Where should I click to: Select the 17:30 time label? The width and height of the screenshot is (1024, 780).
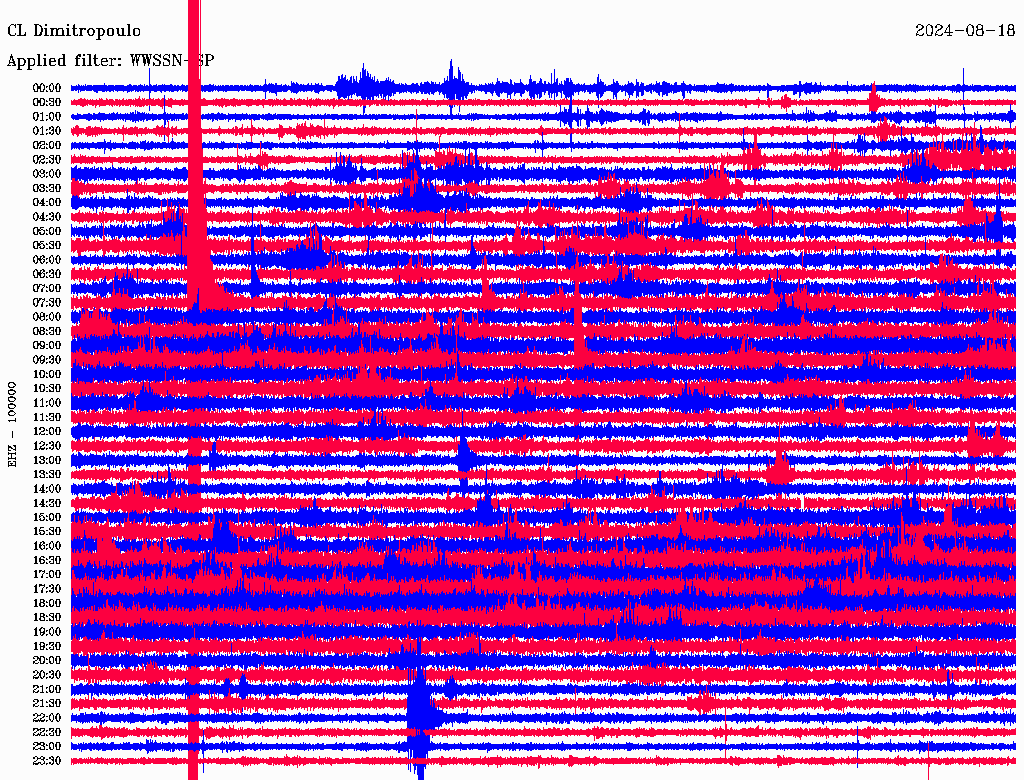tap(47, 589)
